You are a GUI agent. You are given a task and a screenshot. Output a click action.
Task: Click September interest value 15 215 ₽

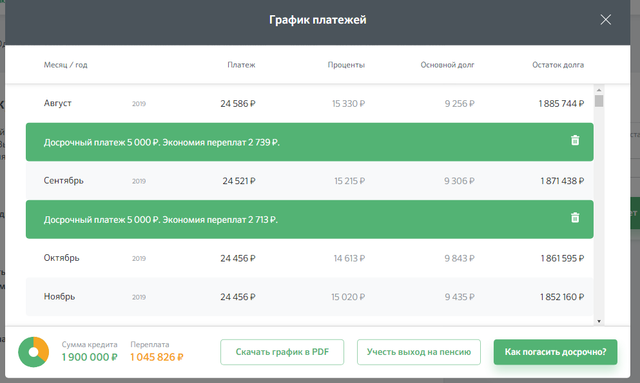pos(349,181)
